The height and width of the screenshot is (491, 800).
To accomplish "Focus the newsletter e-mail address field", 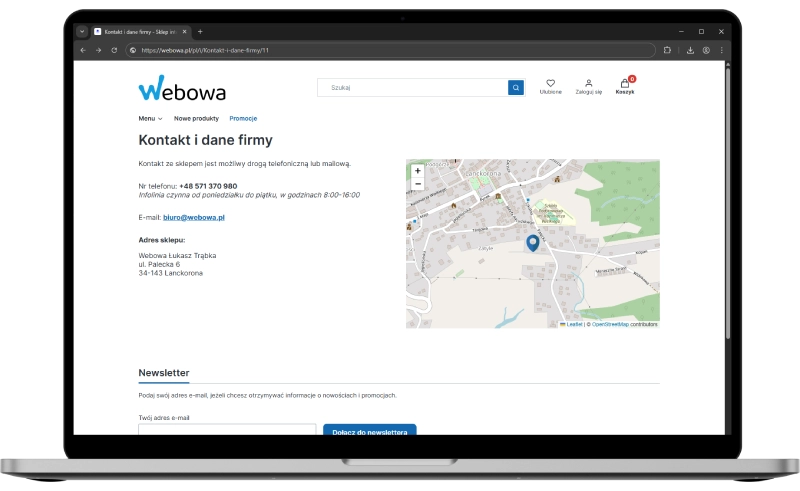I will (227, 430).
